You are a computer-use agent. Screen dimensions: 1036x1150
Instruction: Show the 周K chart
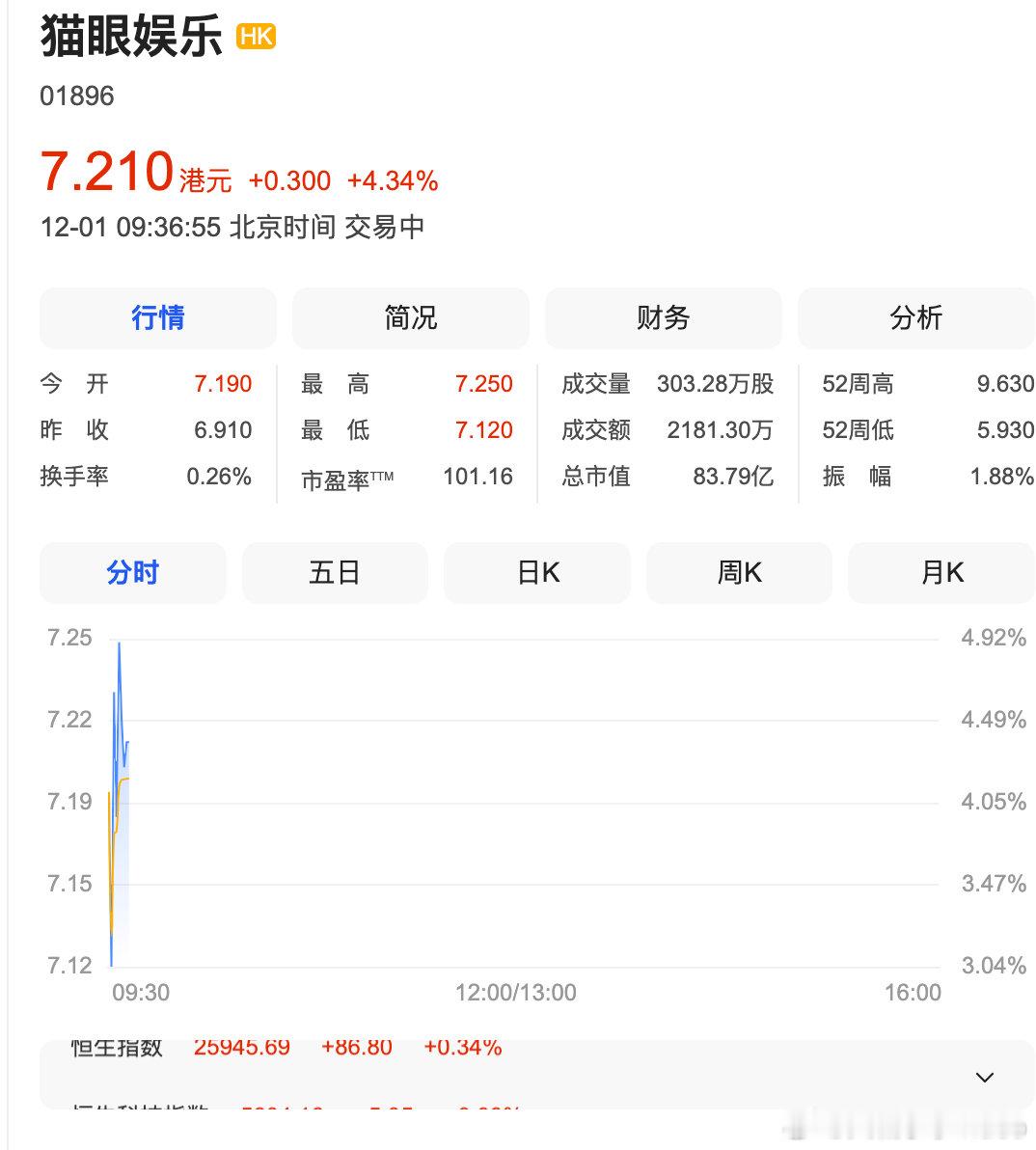point(739,573)
